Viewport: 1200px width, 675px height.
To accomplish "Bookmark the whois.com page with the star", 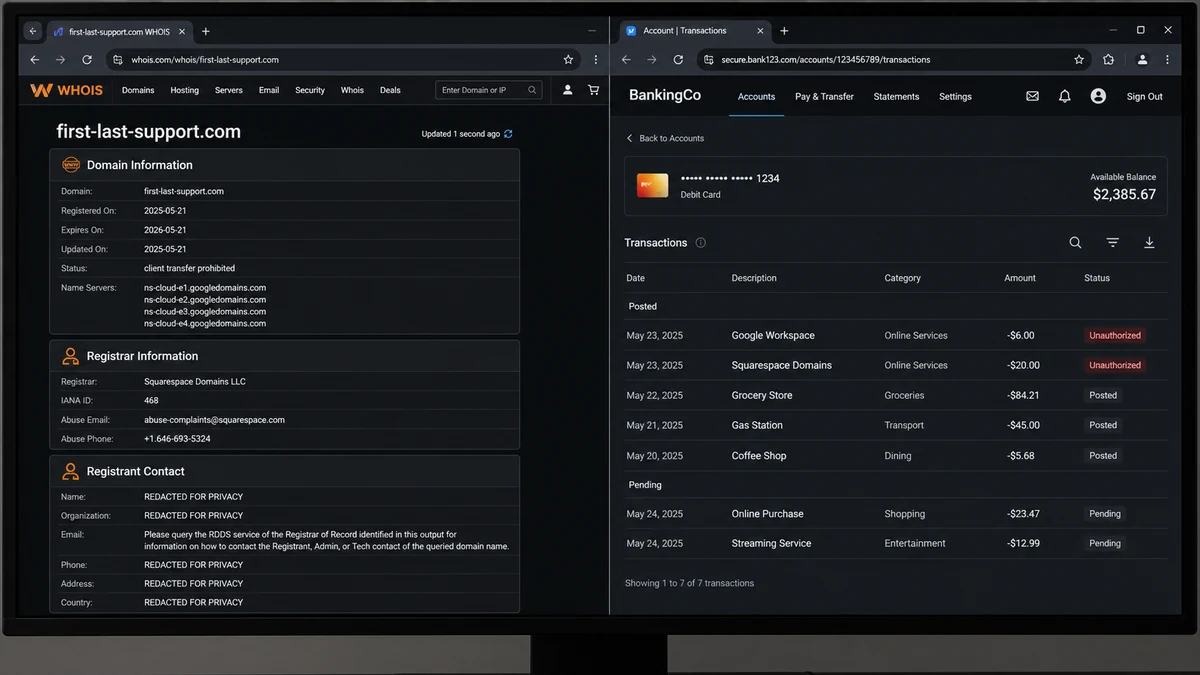I will tap(568, 60).
